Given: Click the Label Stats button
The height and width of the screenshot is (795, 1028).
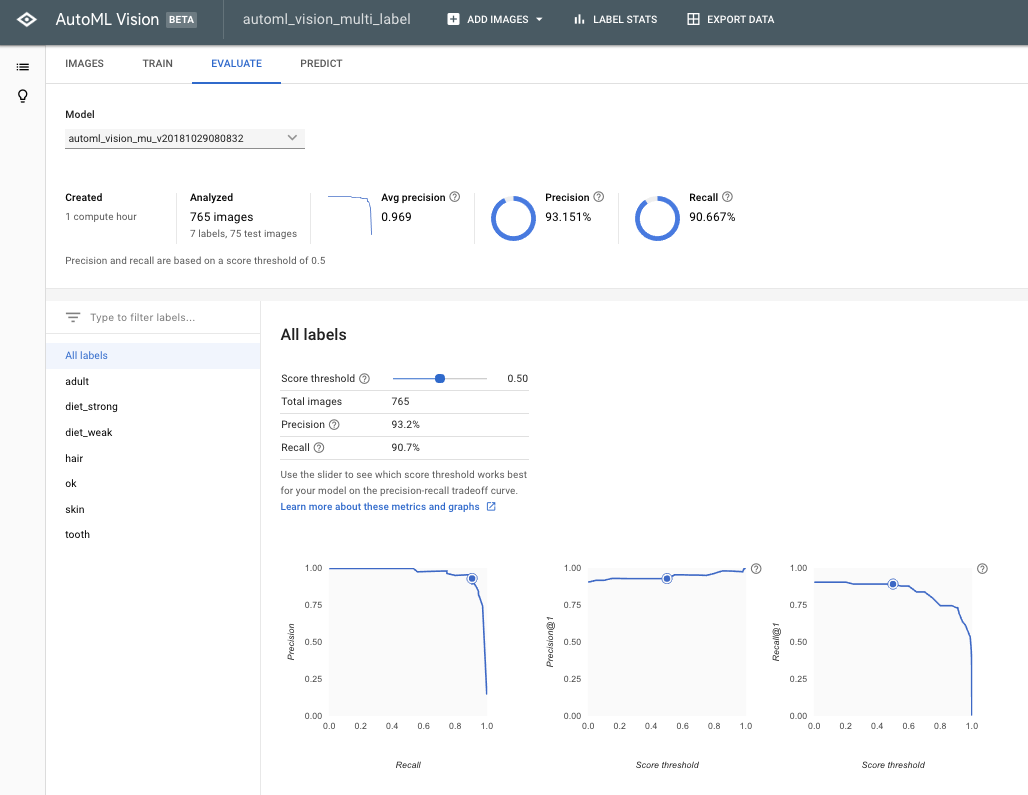Looking at the screenshot, I should pos(615,19).
